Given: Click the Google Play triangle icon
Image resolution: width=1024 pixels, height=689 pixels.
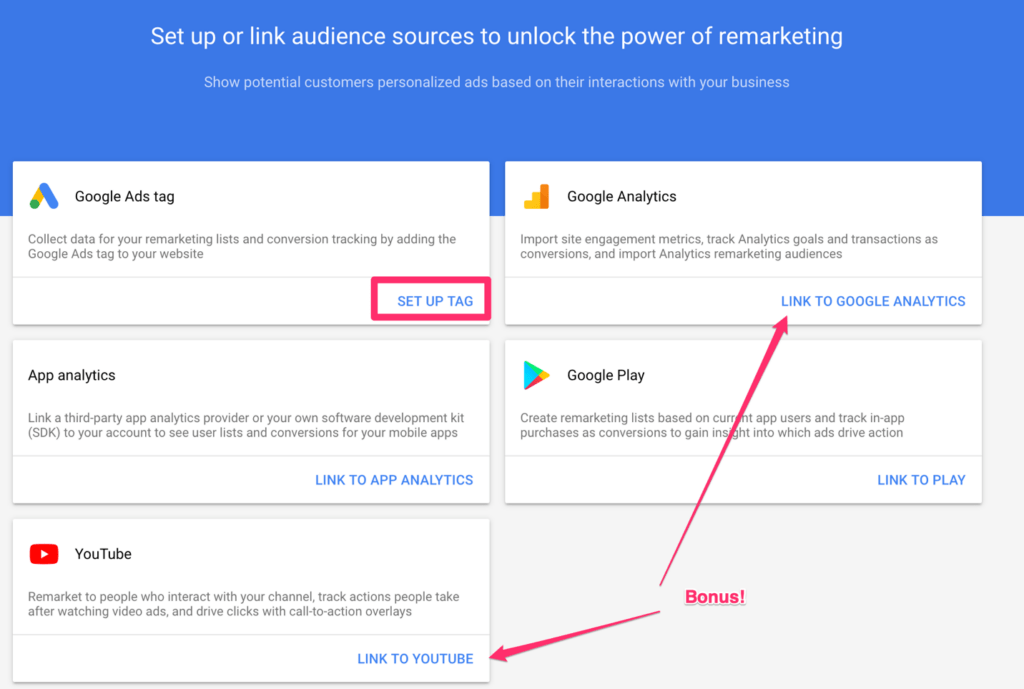Looking at the screenshot, I should click(536, 375).
